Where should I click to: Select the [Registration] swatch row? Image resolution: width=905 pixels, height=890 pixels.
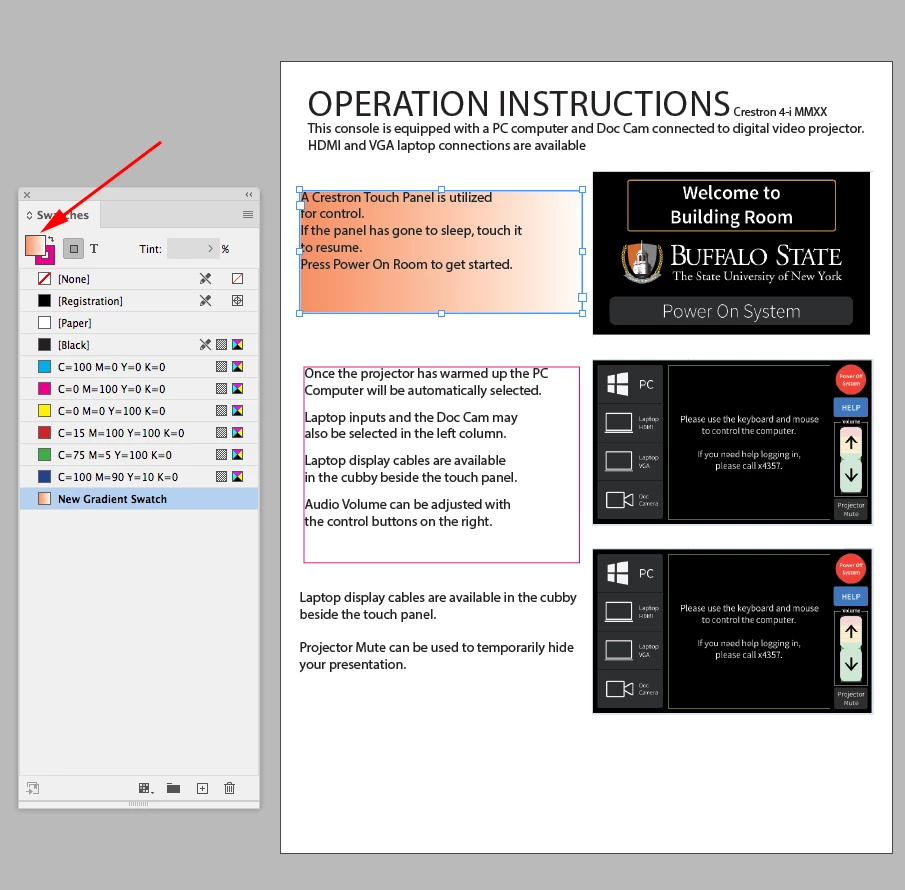pos(139,301)
